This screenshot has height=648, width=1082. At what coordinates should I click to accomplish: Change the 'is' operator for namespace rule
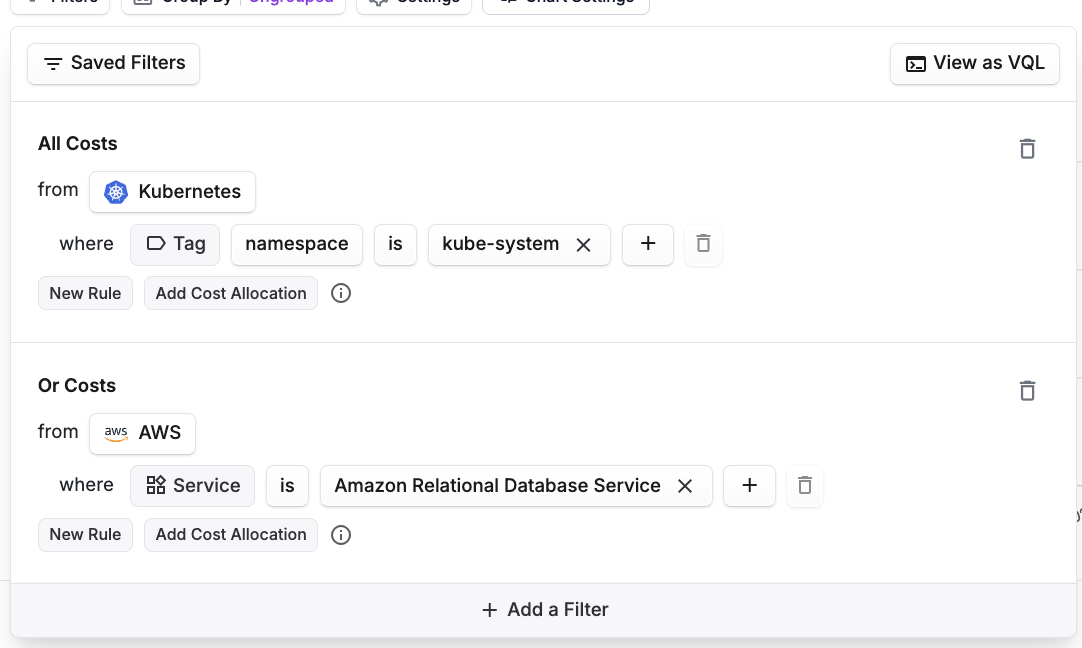[x=395, y=244]
